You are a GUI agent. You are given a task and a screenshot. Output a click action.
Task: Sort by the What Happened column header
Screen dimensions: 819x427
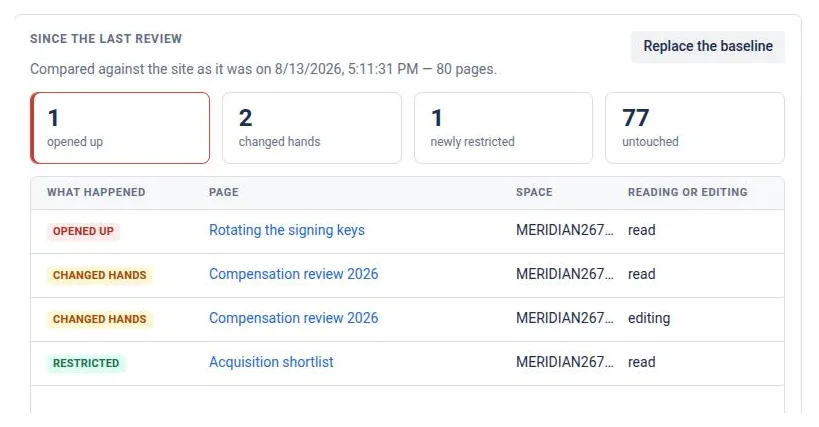point(96,192)
